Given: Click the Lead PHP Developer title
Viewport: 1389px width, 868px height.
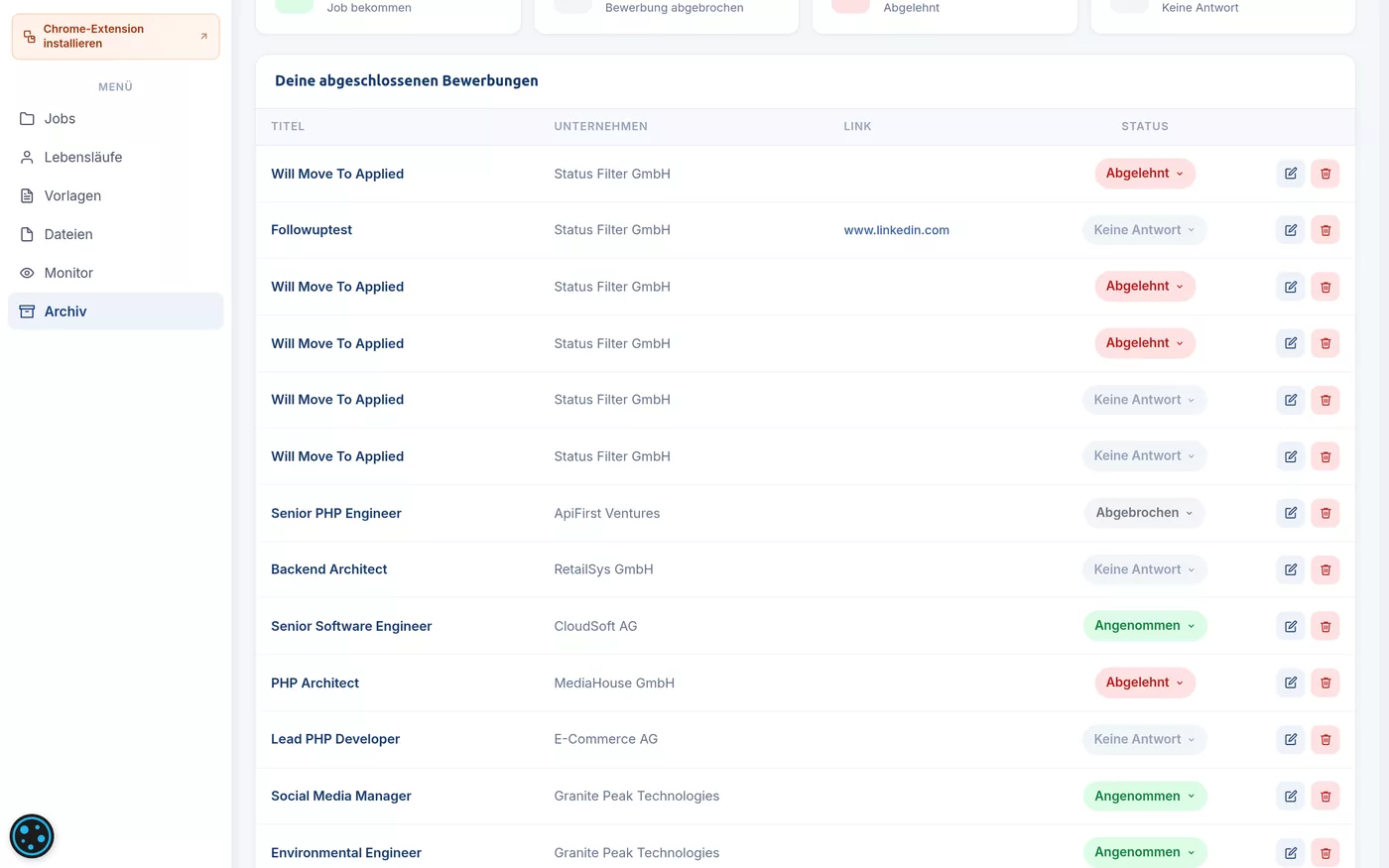Looking at the screenshot, I should 335,739.
